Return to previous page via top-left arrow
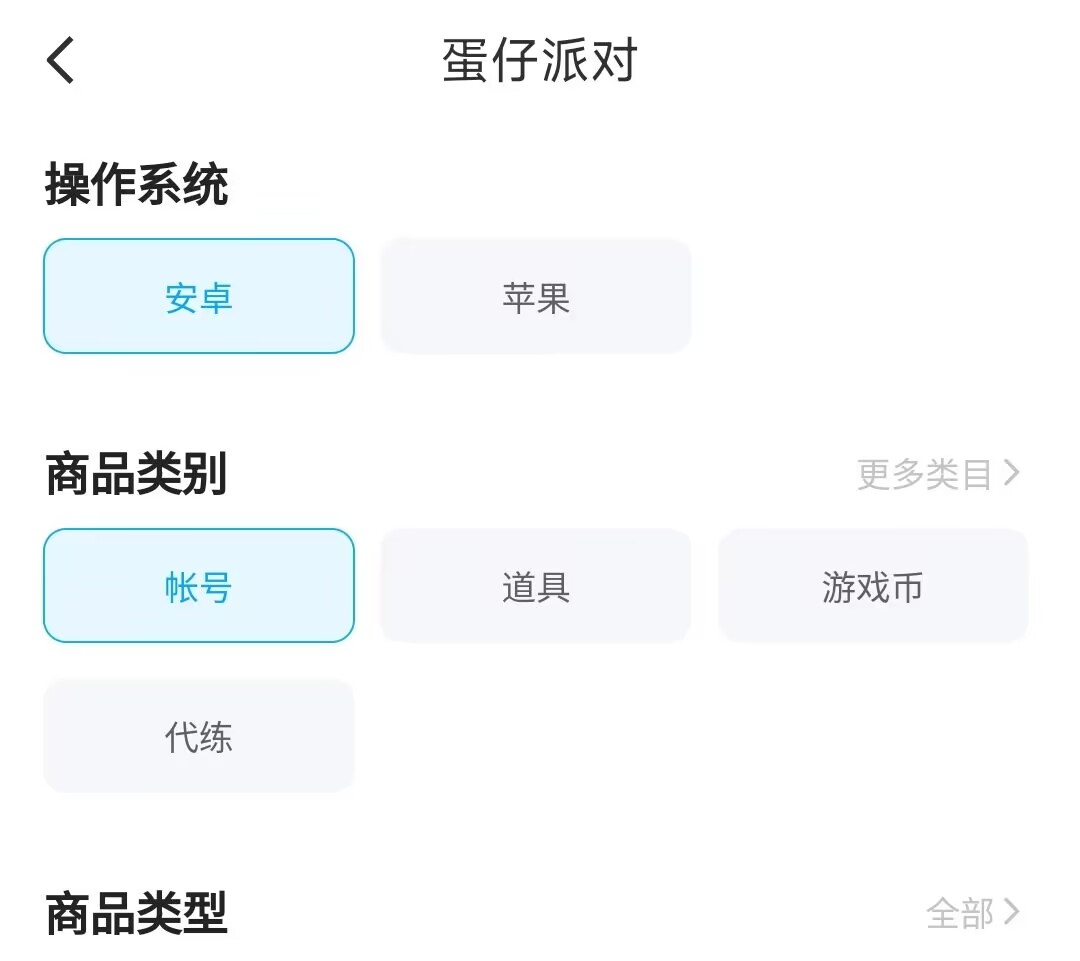This screenshot has height=961, width=1080. 61,60
